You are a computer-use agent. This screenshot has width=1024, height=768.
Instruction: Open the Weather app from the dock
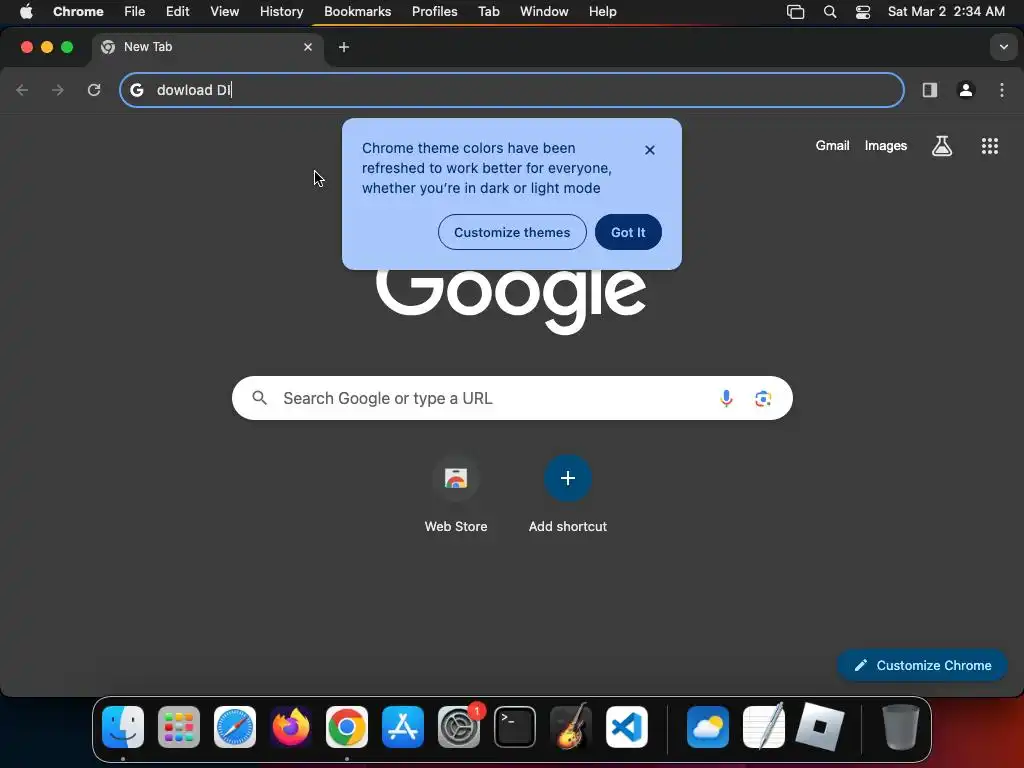pyautogui.click(x=708, y=727)
